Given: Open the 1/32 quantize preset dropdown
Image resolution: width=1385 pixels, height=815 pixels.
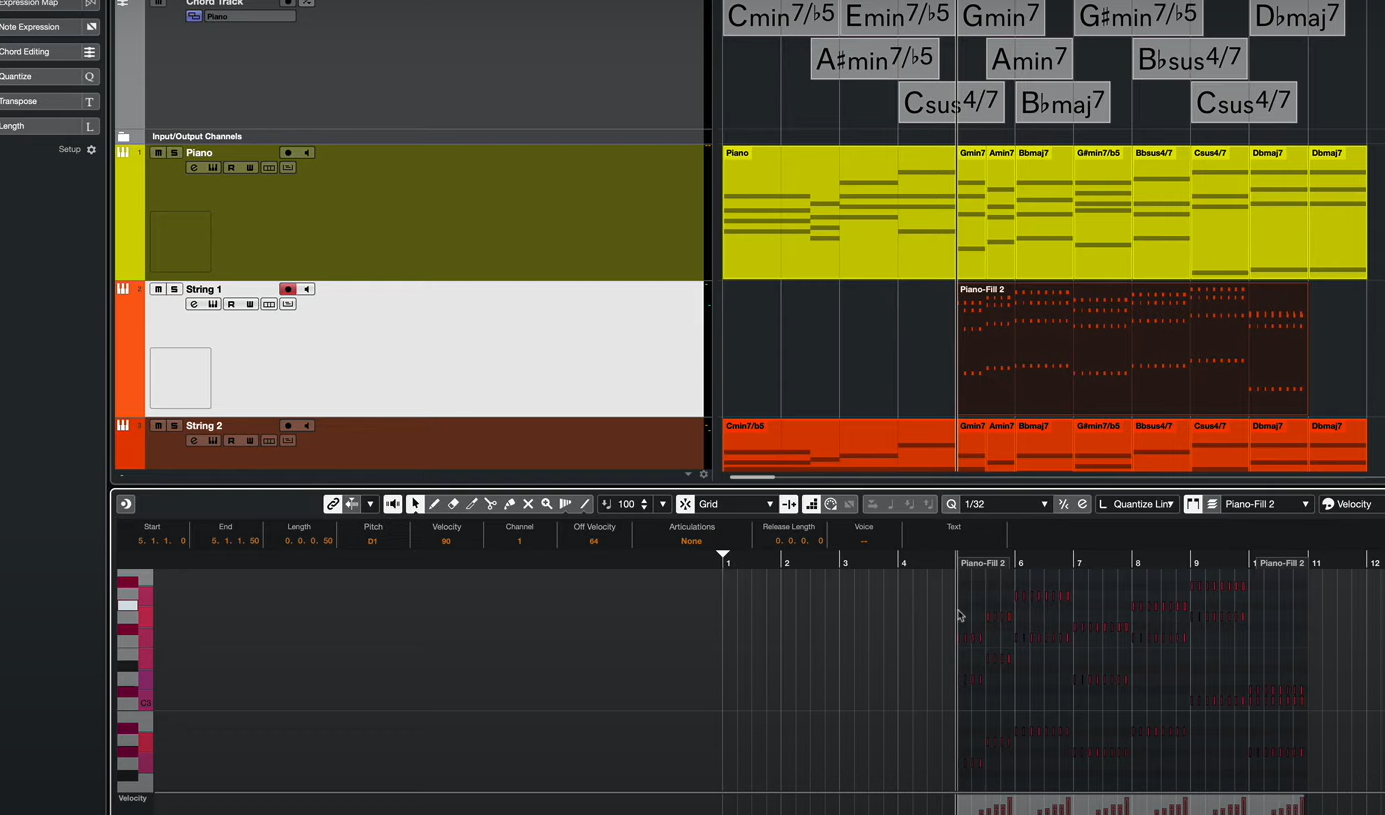Looking at the screenshot, I should (1006, 504).
